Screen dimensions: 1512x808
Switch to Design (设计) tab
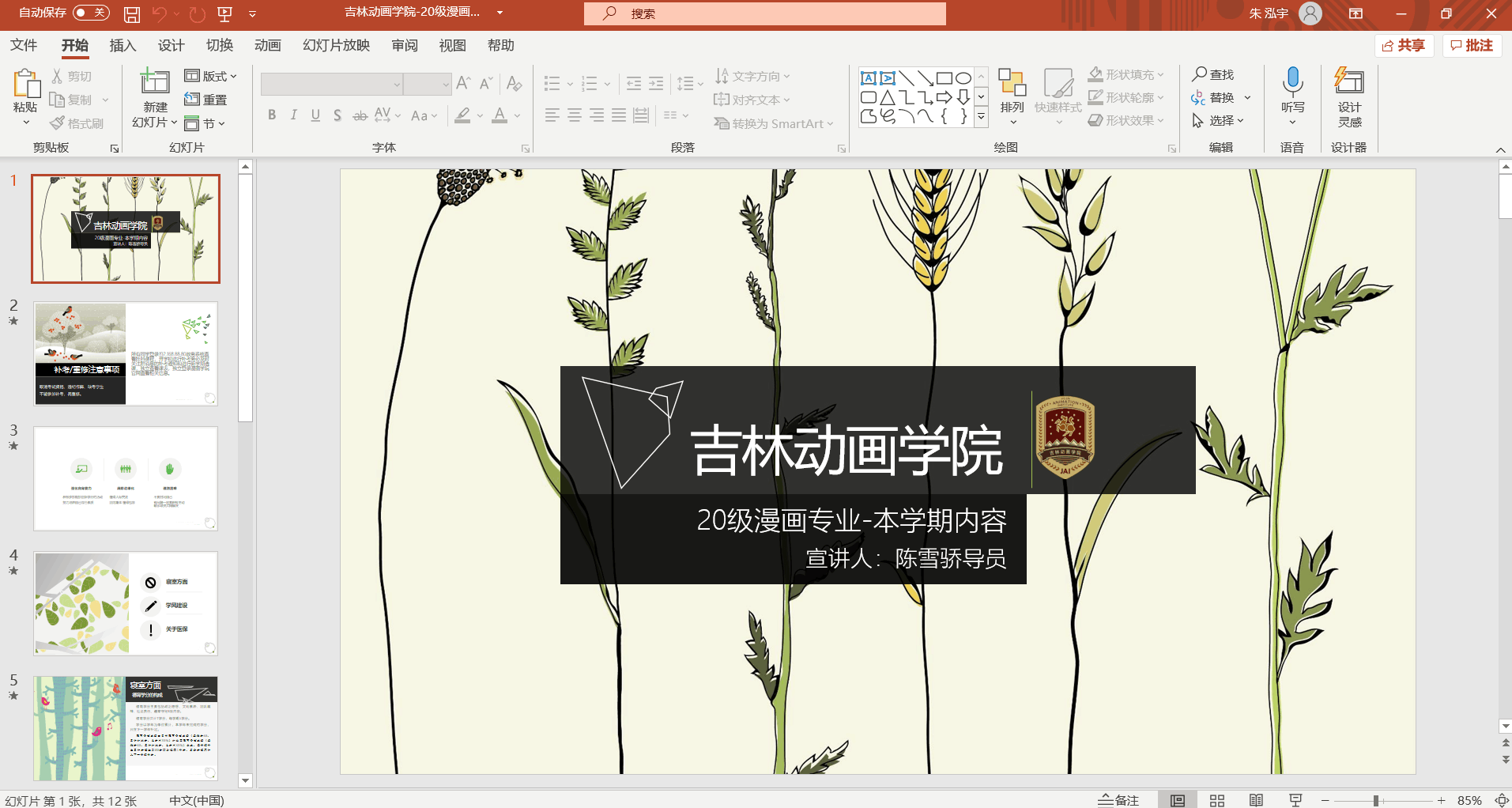click(x=171, y=45)
